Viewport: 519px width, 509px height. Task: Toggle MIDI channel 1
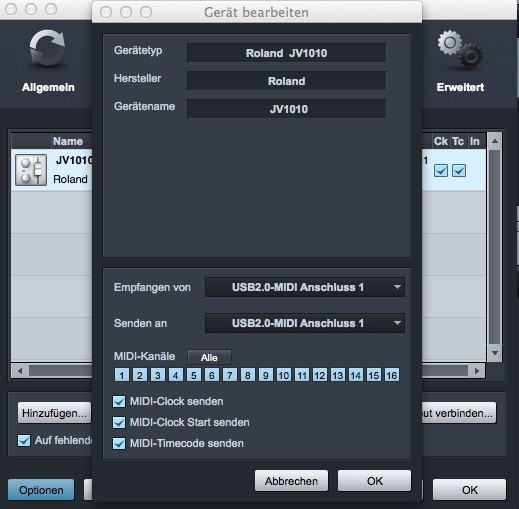pos(122,375)
